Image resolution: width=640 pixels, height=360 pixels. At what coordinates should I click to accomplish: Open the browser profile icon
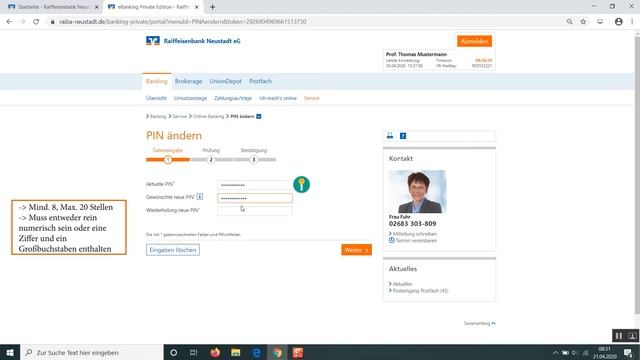pyautogui.click(x=618, y=22)
